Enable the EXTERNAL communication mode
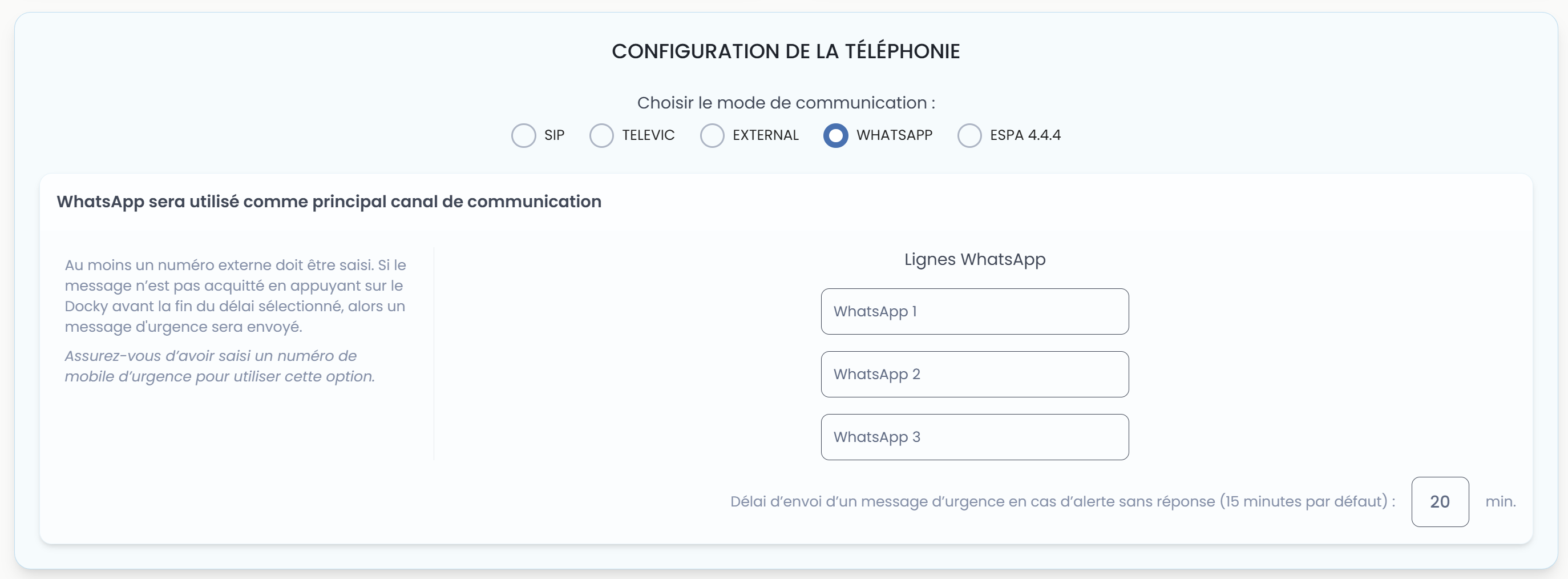1568x579 pixels. [712, 135]
